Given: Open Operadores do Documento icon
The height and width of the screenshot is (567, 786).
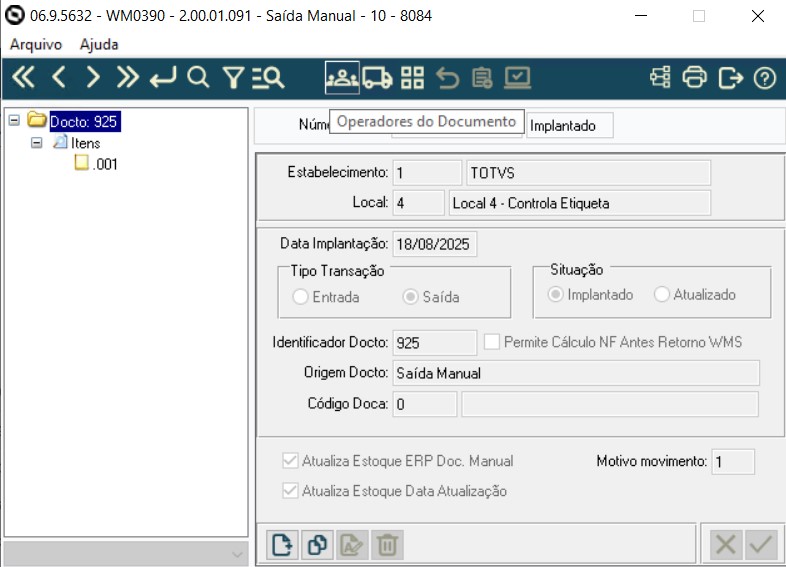Looking at the screenshot, I should 342,78.
